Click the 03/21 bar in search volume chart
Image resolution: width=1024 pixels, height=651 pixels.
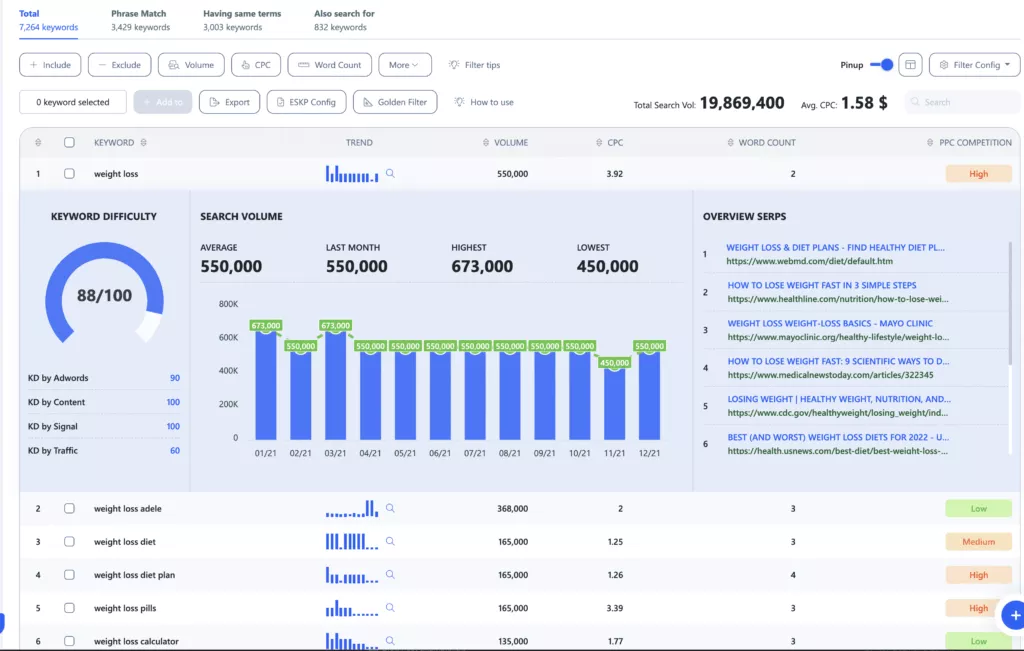(336, 385)
